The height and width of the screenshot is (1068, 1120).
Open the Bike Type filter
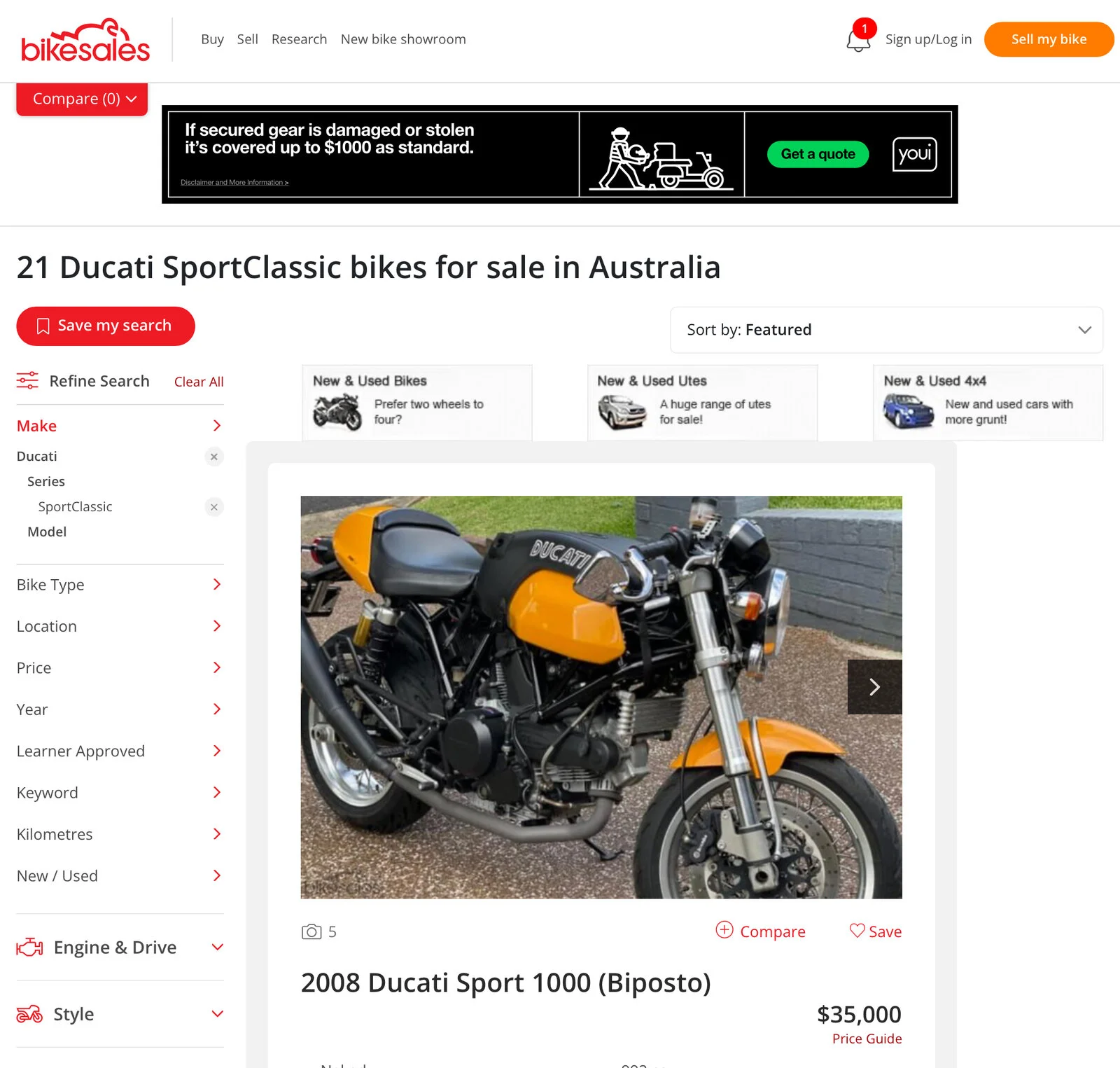120,585
